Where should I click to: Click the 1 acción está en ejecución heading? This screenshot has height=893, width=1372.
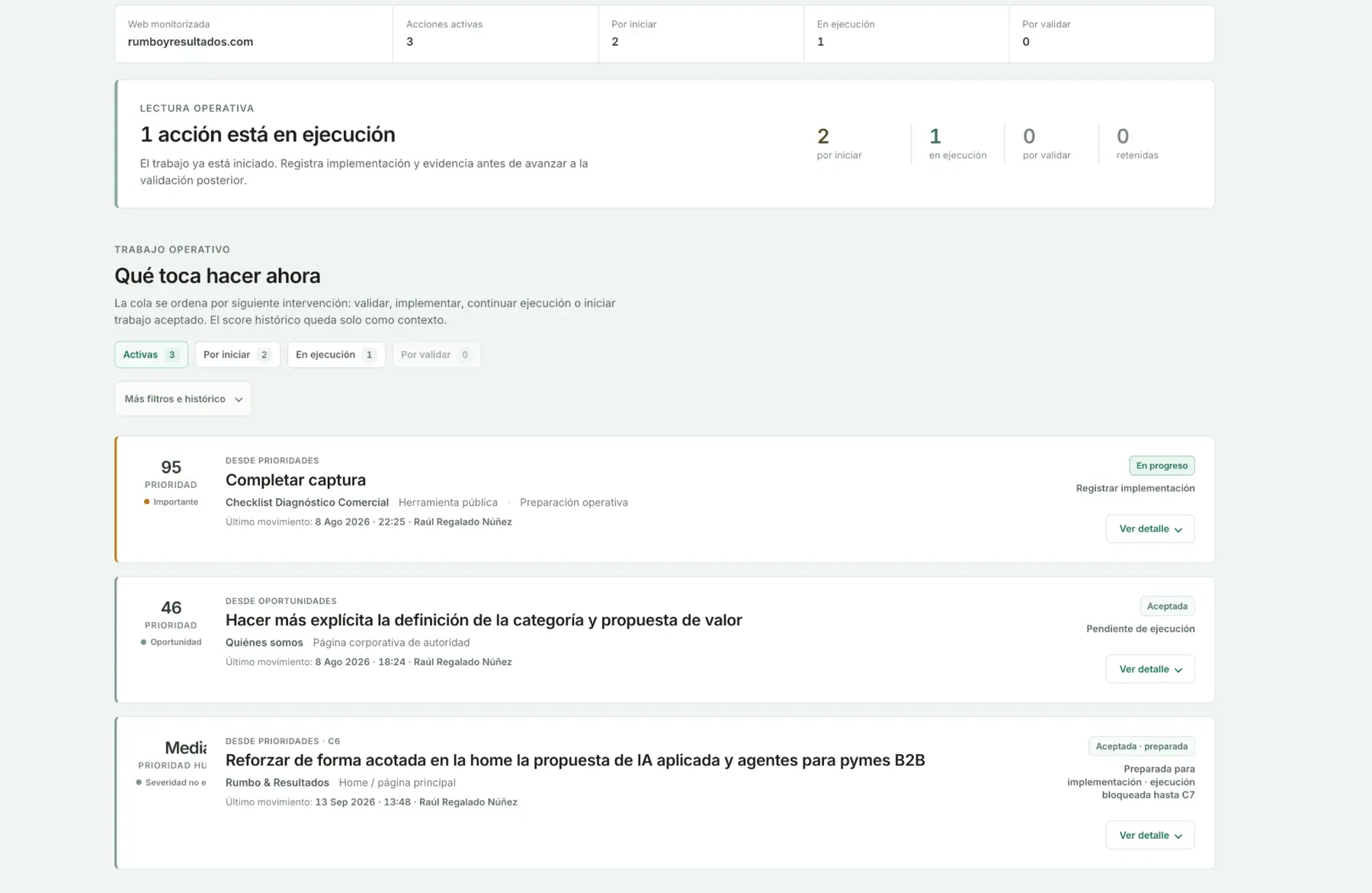pyautogui.click(x=268, y=135)
